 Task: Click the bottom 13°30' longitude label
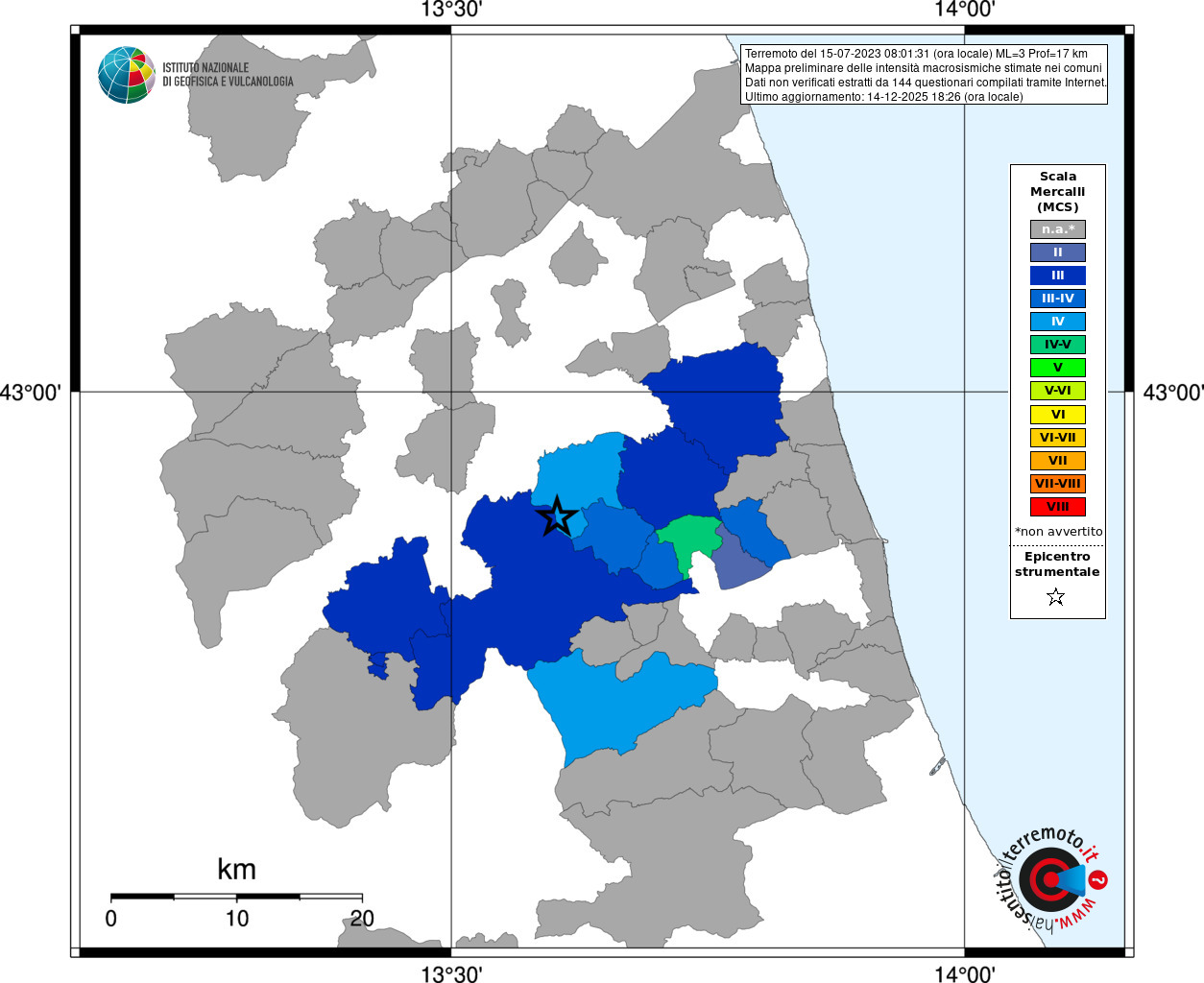[451, 973]
